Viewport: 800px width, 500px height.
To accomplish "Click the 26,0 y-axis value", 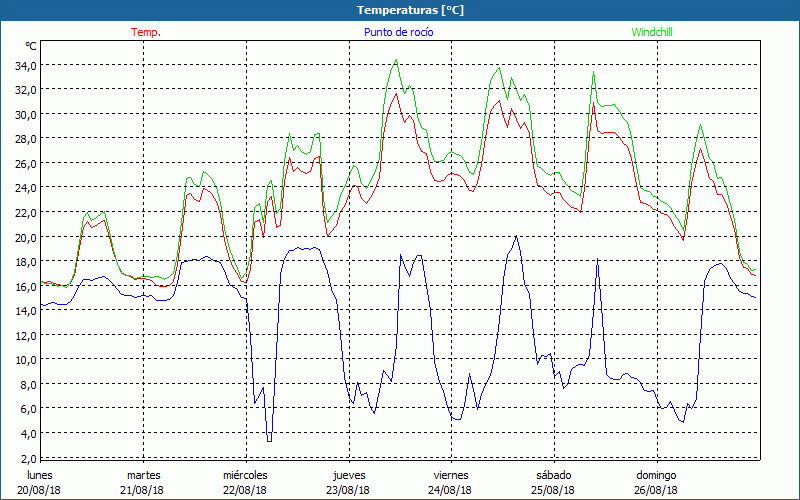I will [25, 164].
